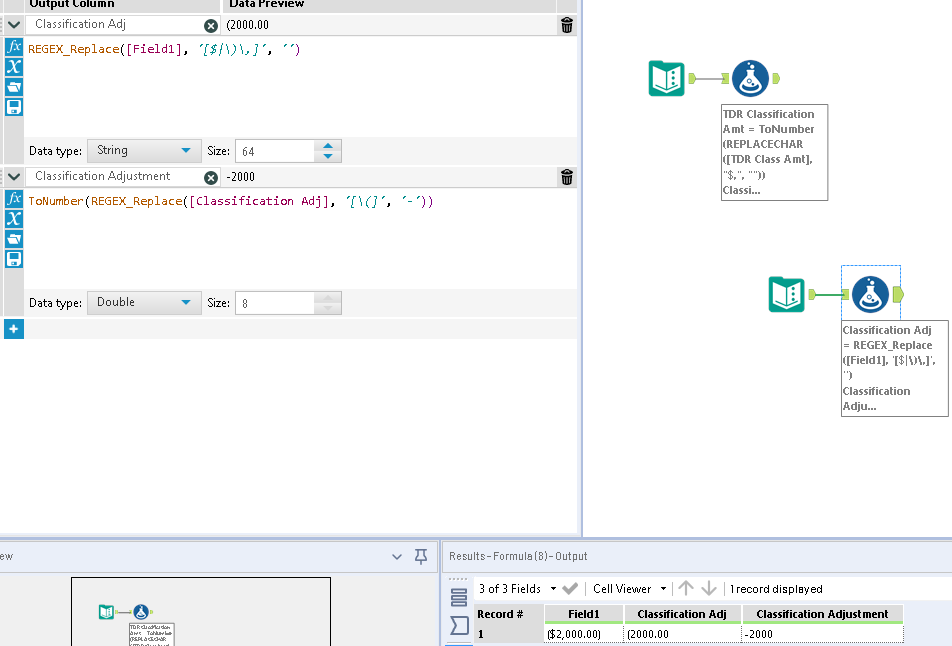This screenshot has height=646, width=952.
Task: Click the down arrow in Results toolbar
Action: (x=709, y=588)
